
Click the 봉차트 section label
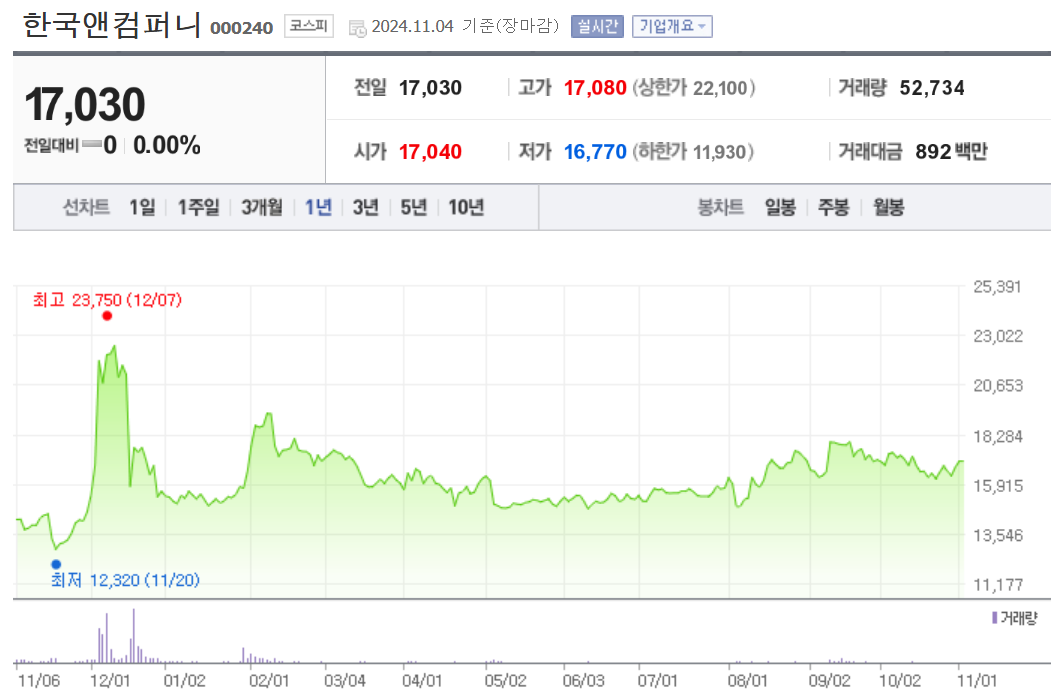[721, 207]
